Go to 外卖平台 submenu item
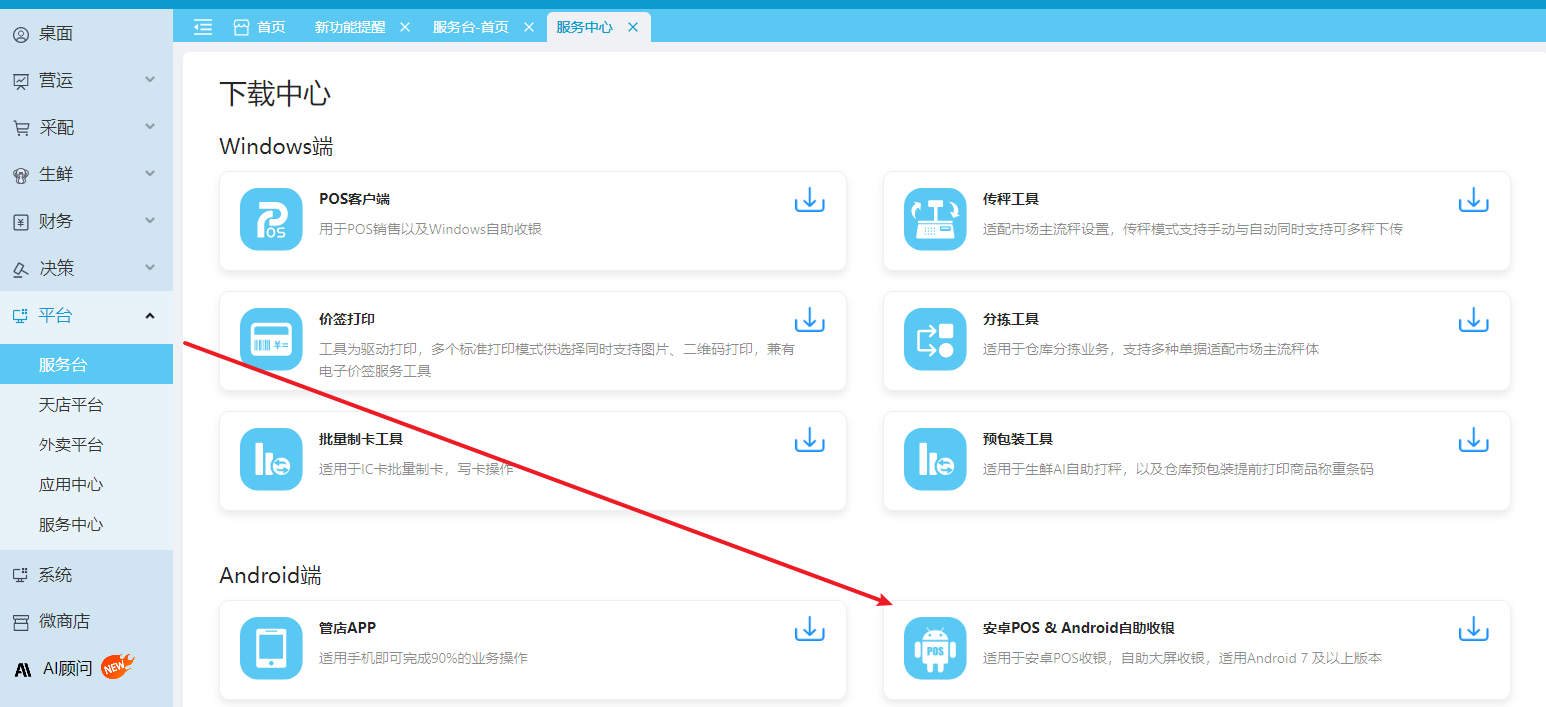The width and height of the screenshot is (1546, 707). point(71,445)
